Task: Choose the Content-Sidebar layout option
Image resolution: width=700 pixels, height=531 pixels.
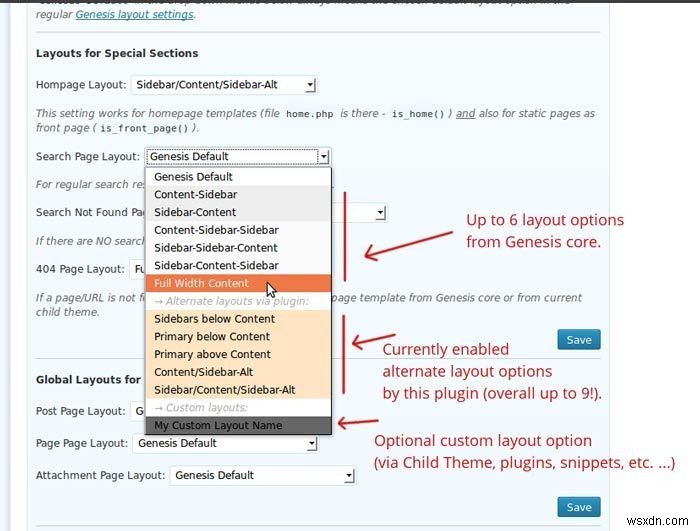Action: pyautogui.click(x=195, y=194)
